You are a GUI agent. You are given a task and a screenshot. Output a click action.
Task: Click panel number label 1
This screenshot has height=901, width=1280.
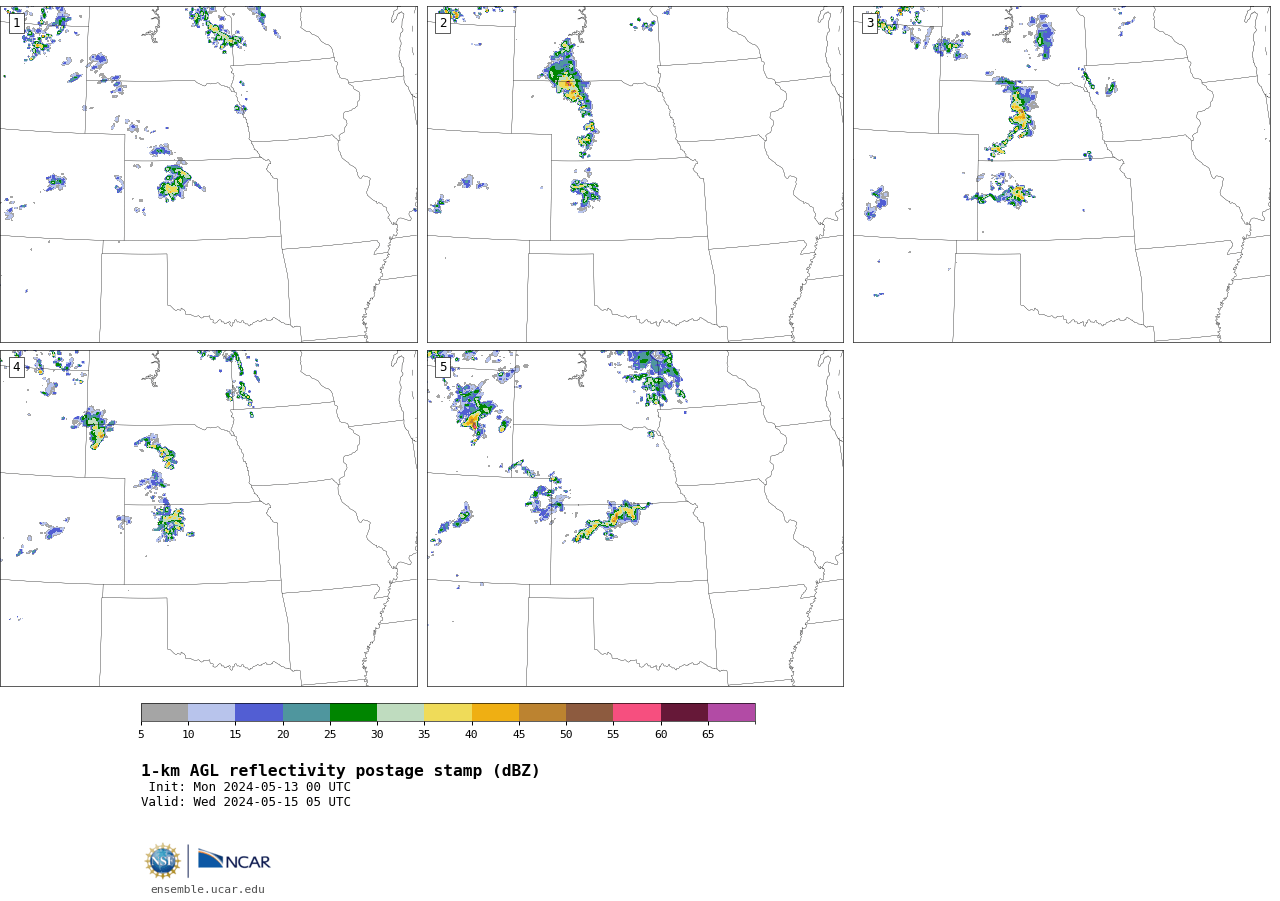pyautogui.click(x=16, y=23)
